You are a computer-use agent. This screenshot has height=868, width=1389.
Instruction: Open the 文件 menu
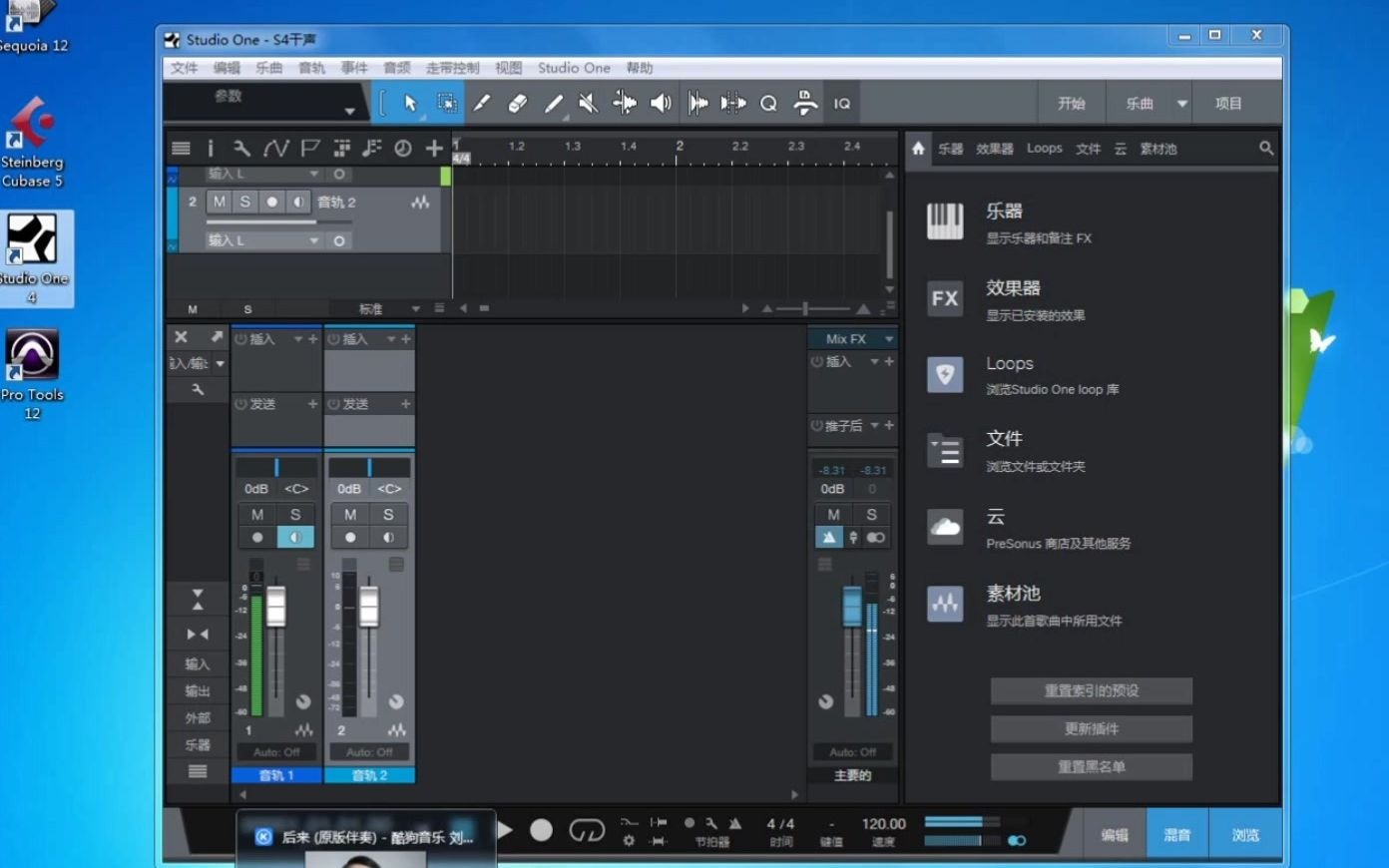click(185, 68)
